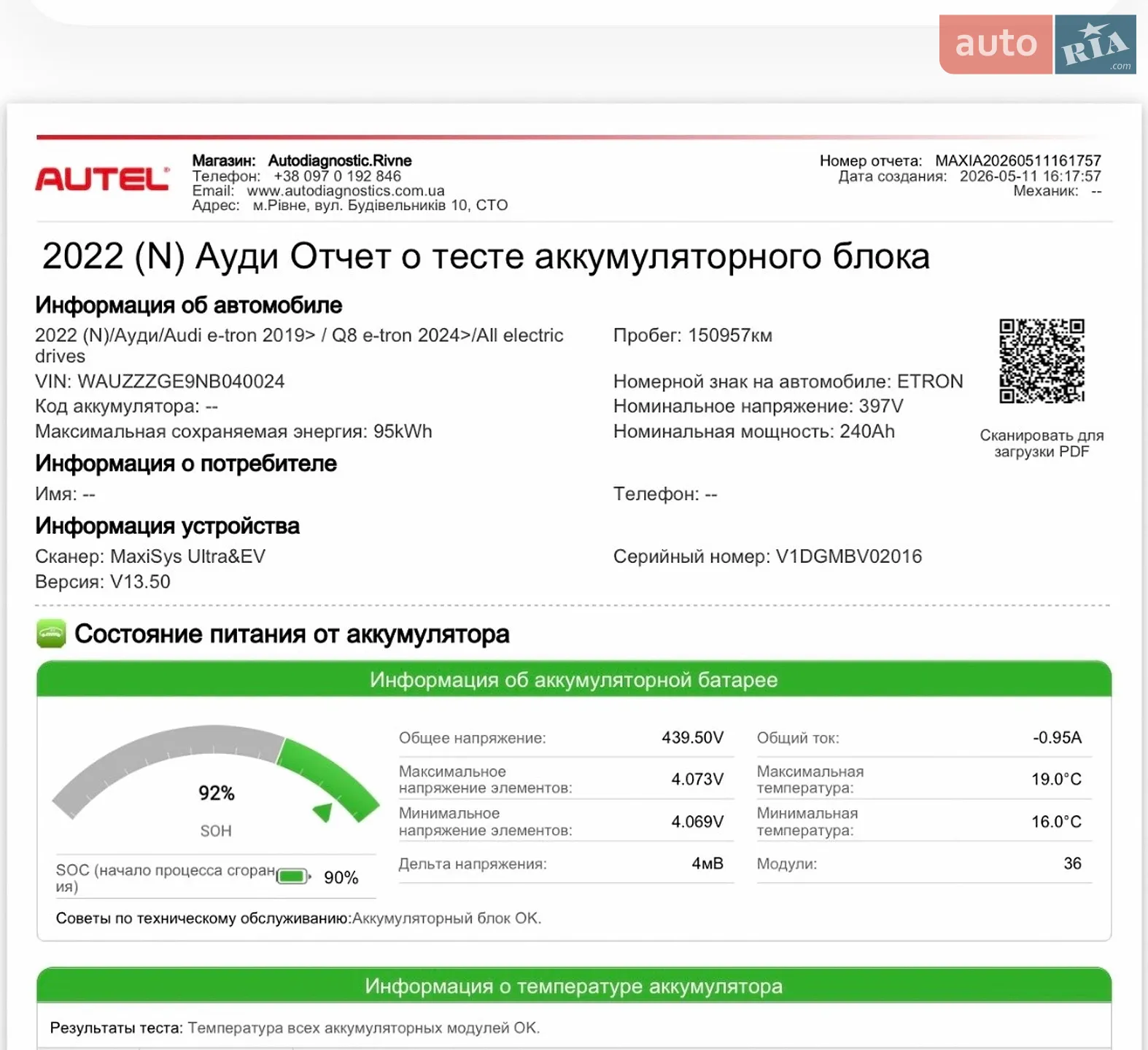Screen dimensions: 1148x1050
Task: Click the maximum temperature value 19.0°C
Action: [x=1056, y=779]
